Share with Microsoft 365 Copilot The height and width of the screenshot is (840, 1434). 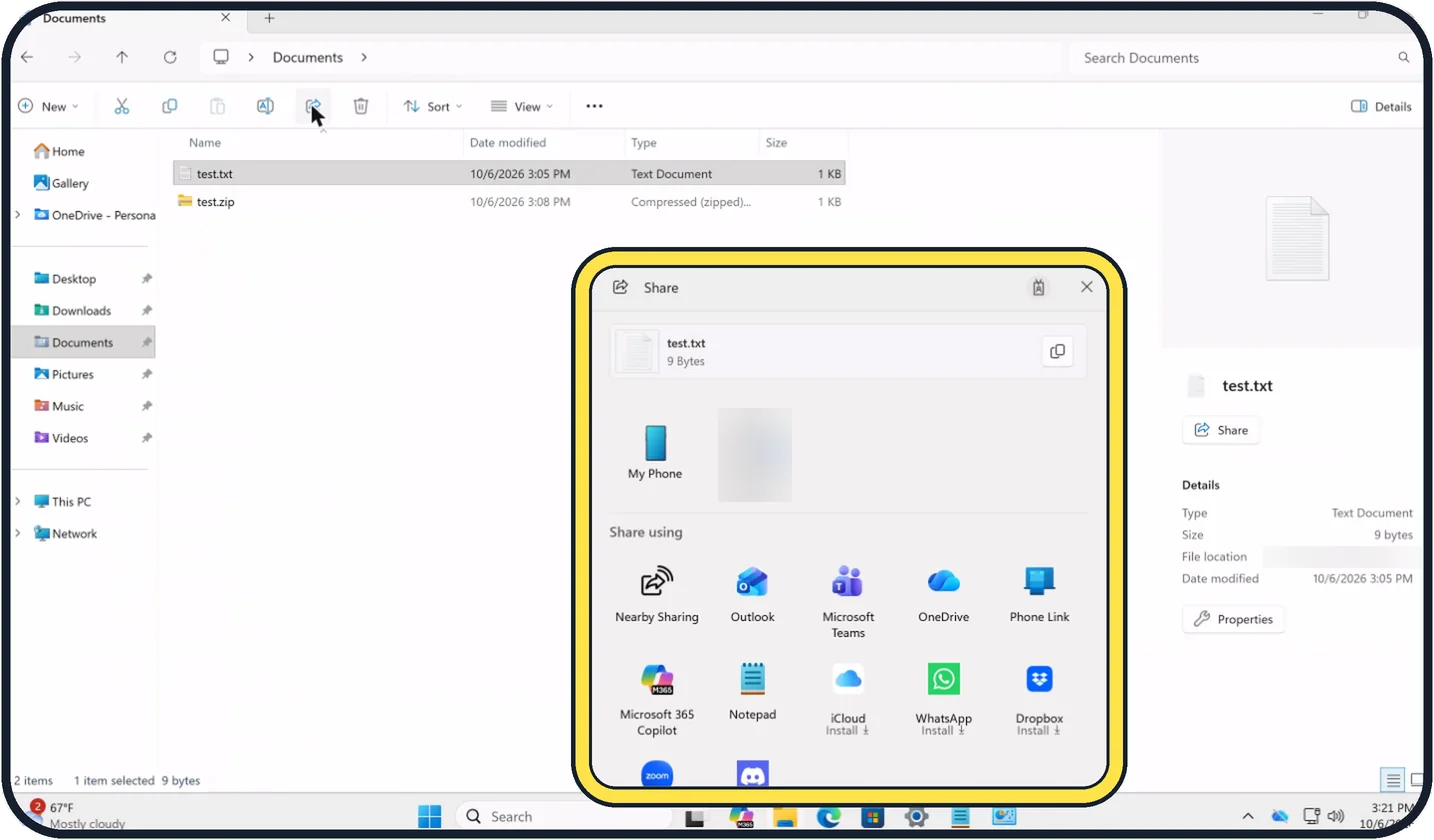(657, 700)
